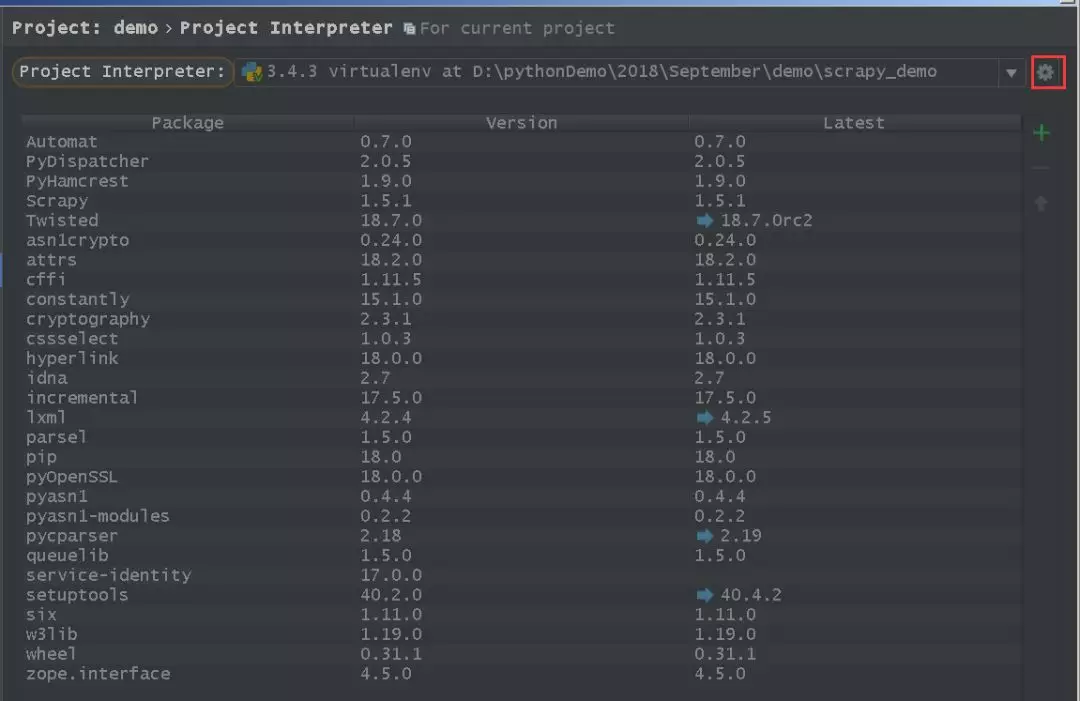
Task: Sort by the Latest column header
Action: click(854, 123)
